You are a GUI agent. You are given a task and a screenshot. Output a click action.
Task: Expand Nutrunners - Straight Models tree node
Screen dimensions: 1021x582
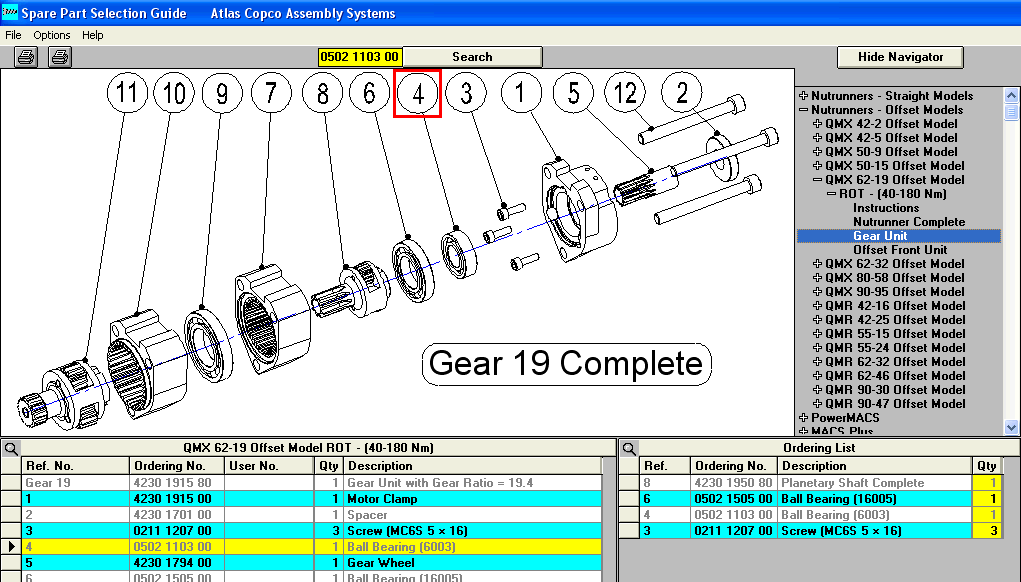803,96
